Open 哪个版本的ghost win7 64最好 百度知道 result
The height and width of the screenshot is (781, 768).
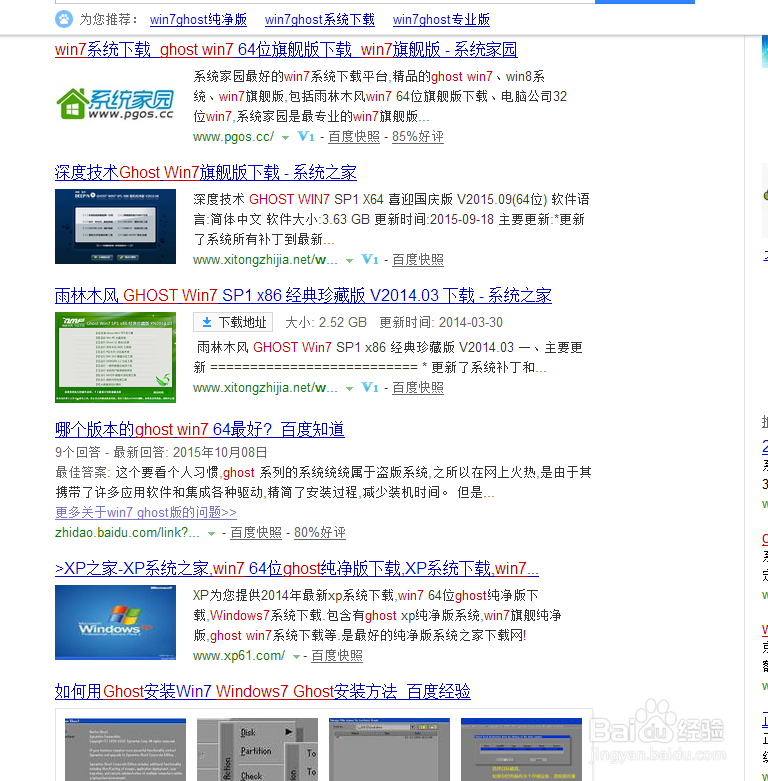pyautogui.click(x=200, y=429)
